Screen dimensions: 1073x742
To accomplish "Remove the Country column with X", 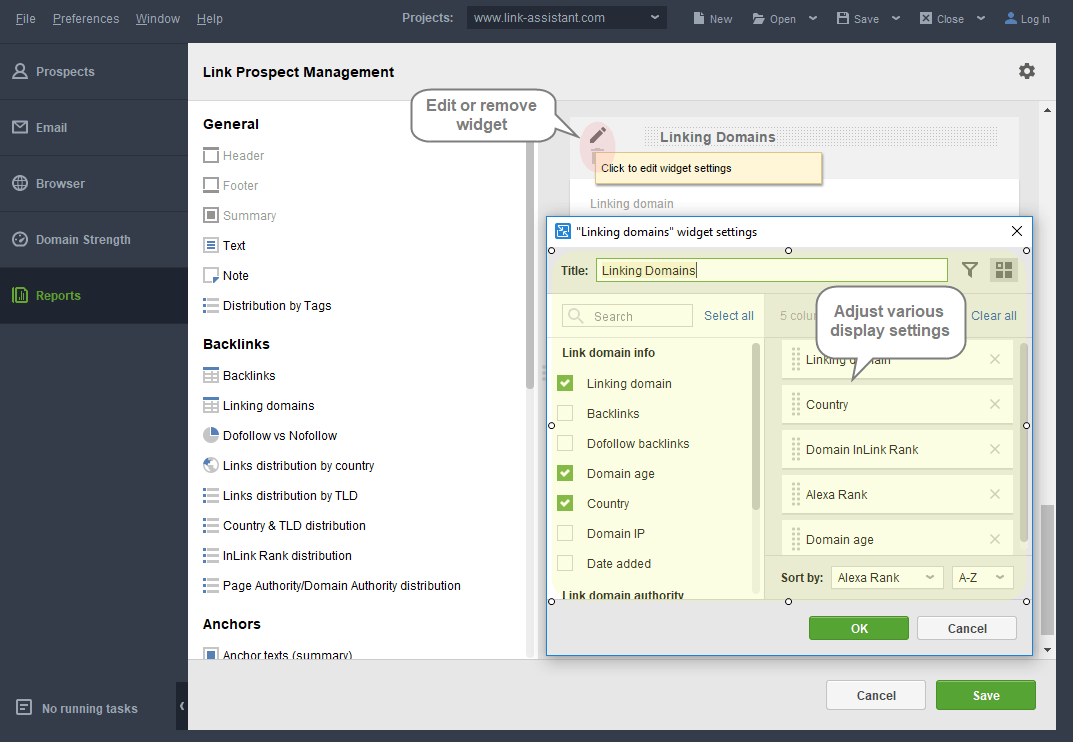I will pos(995,405).
